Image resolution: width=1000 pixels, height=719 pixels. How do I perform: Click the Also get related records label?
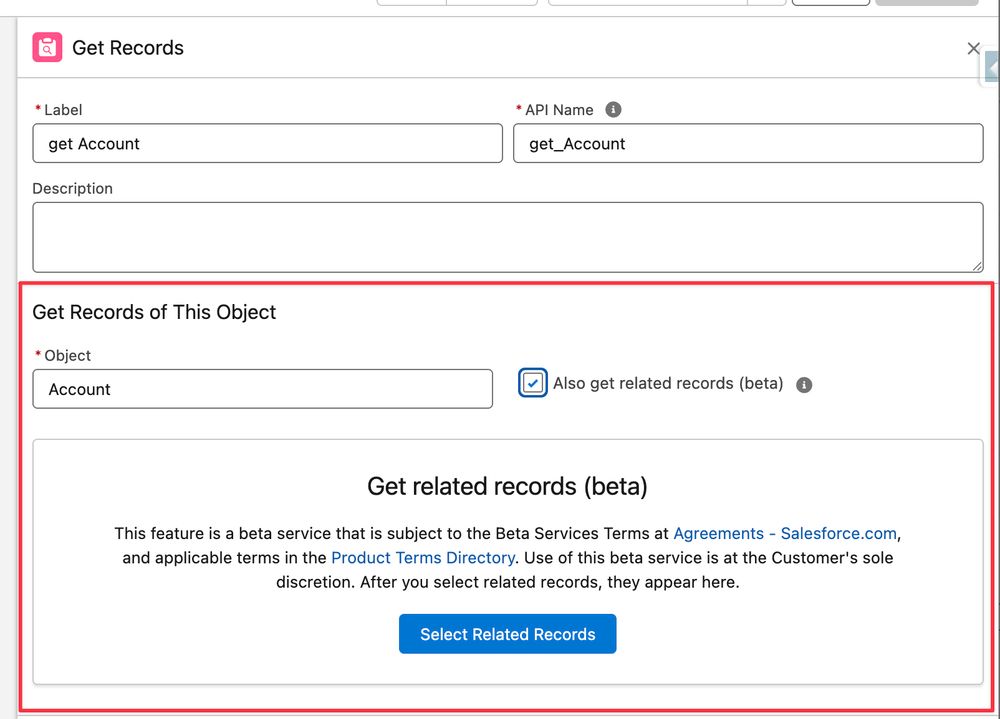coord(668,383)
